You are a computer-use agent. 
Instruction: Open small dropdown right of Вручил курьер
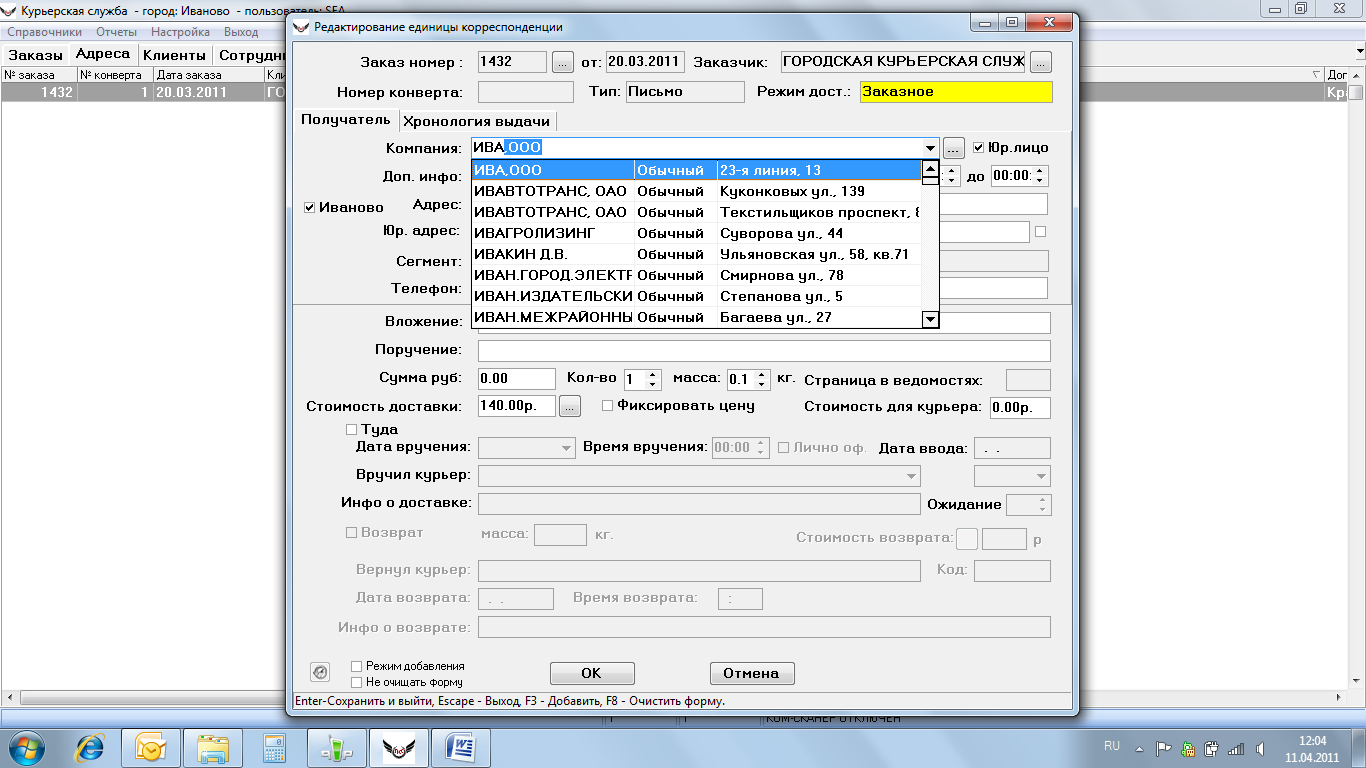[1042, 476]
